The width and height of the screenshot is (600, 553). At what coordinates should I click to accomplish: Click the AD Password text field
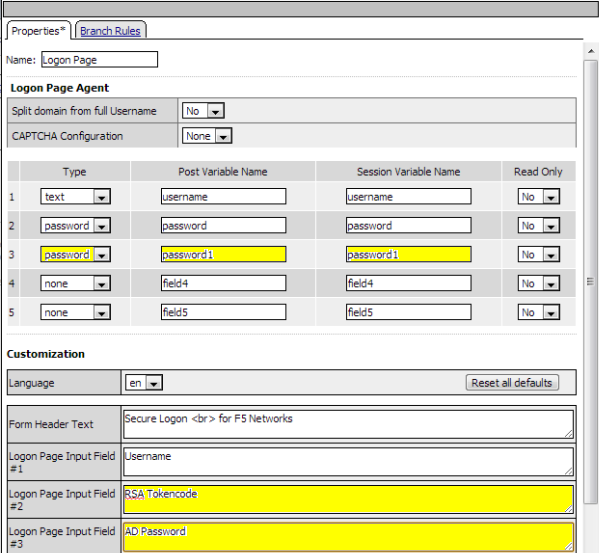[x=348, y=536]
